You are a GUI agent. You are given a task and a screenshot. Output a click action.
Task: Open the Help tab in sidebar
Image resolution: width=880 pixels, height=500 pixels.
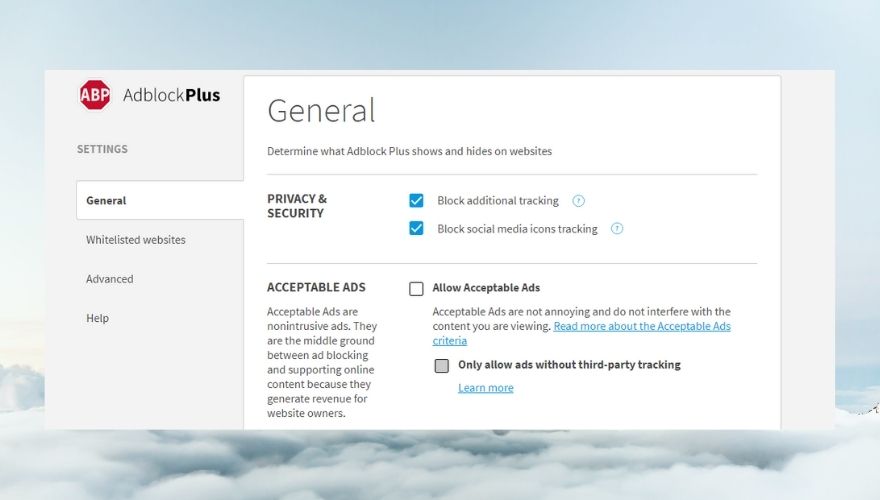[97, 318]
